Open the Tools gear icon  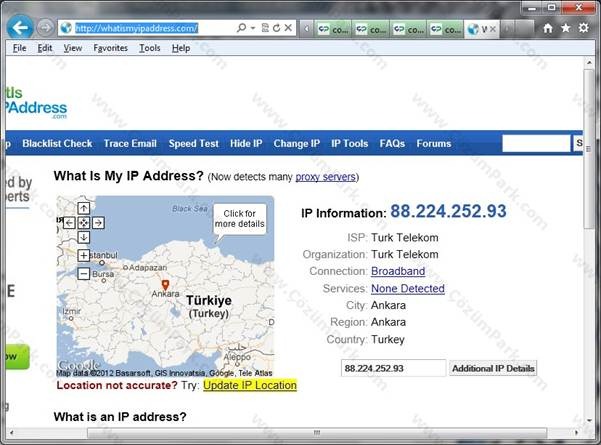[x=583, y=28]
